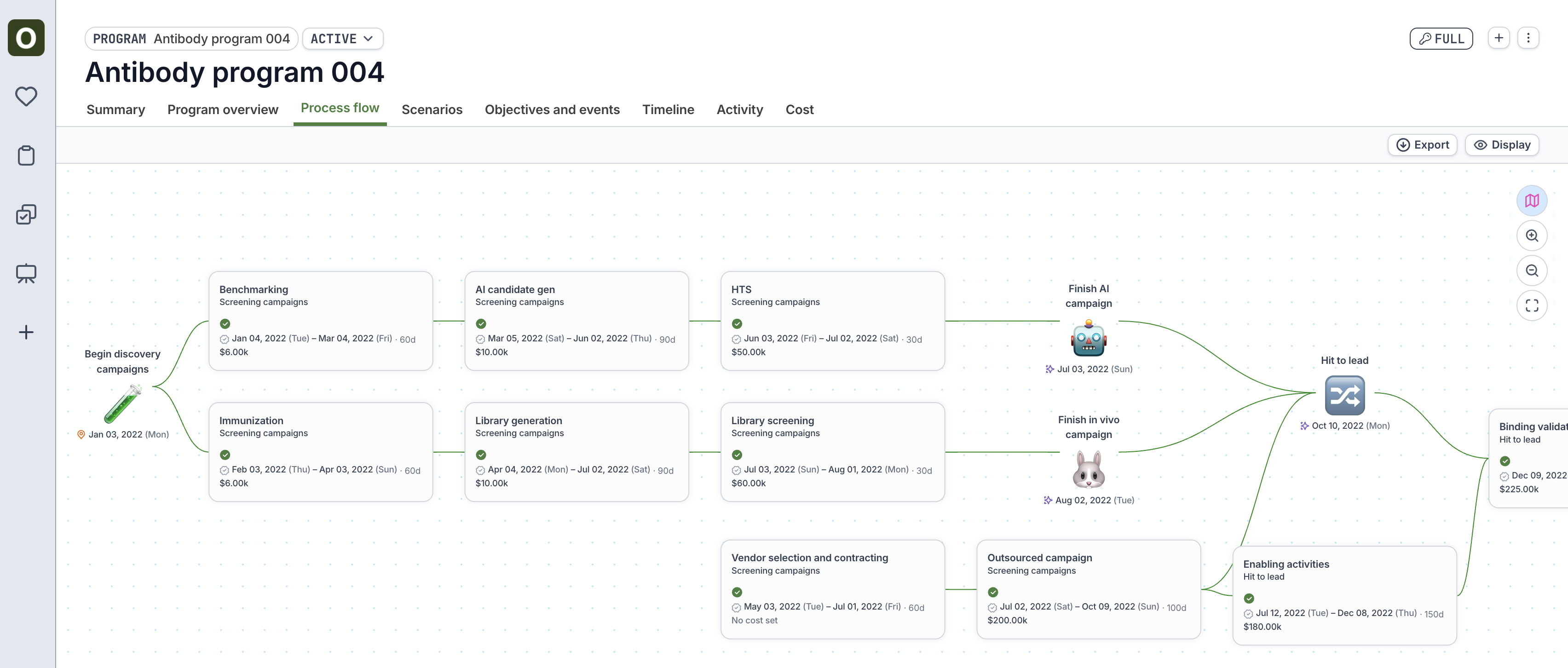Open the clipboard sidebar icon

point(26,155)
